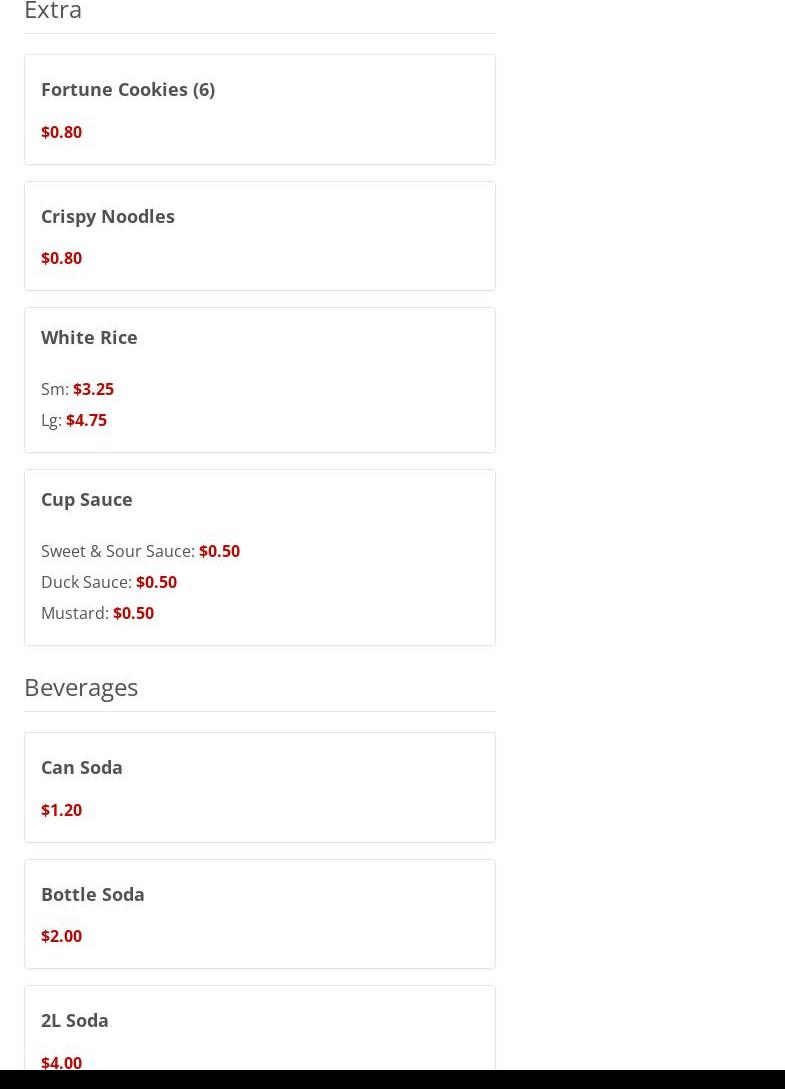The height and width of the screenshot is (1089, 785).
Task: Click the Beverages section heading
Action: pyautogui.click(x=81, y=687)
